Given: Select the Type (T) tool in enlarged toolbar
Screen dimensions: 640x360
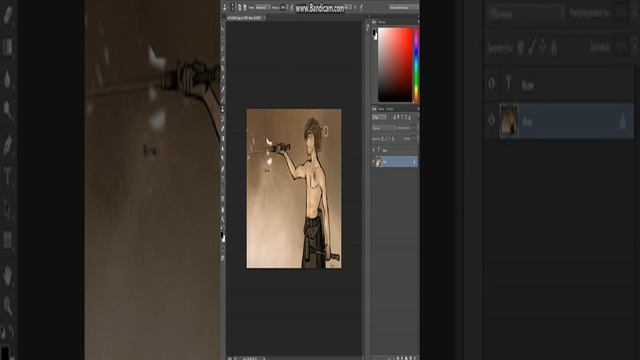Looking at the screenshot, I should [7, 176].
